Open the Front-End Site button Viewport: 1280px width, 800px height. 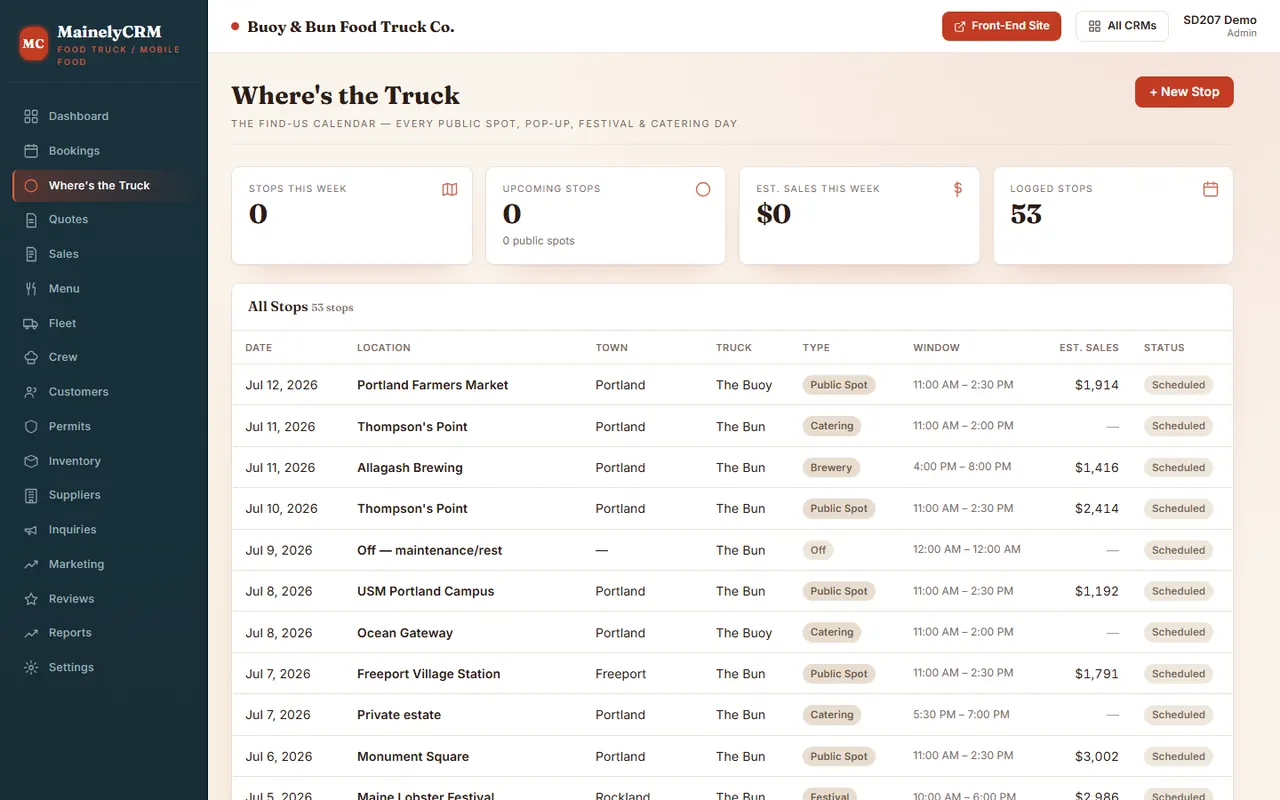[x=1001, y=26]
